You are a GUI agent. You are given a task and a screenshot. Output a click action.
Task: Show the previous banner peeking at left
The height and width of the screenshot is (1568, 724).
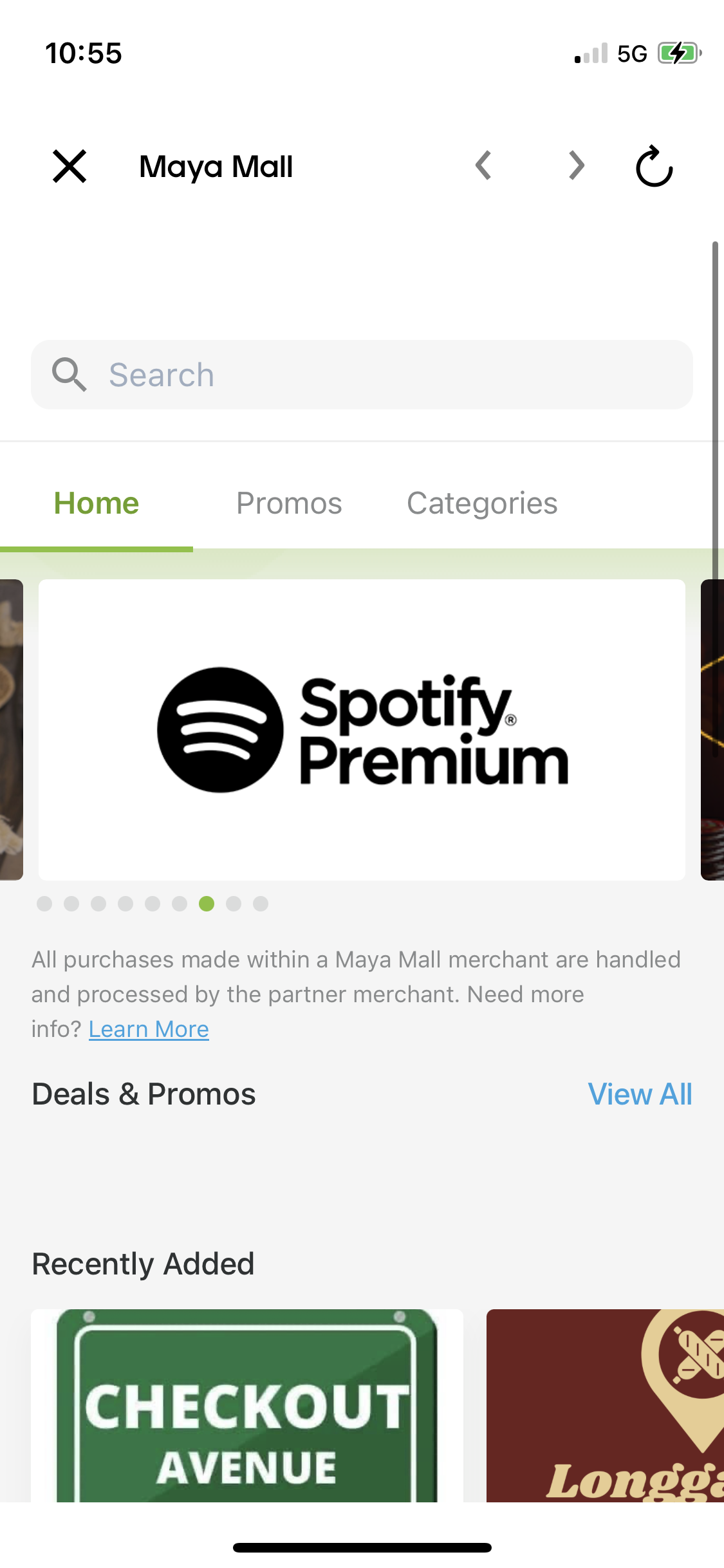[12, 730]
